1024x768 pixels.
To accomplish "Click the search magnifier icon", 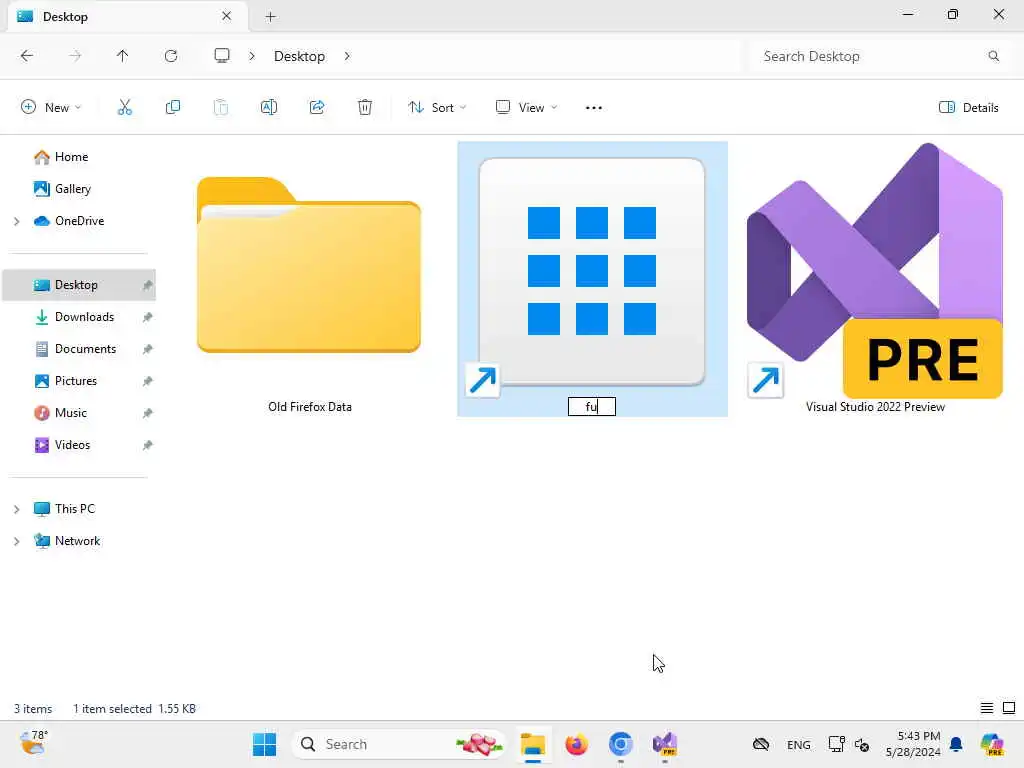I will tap(993, 56).
